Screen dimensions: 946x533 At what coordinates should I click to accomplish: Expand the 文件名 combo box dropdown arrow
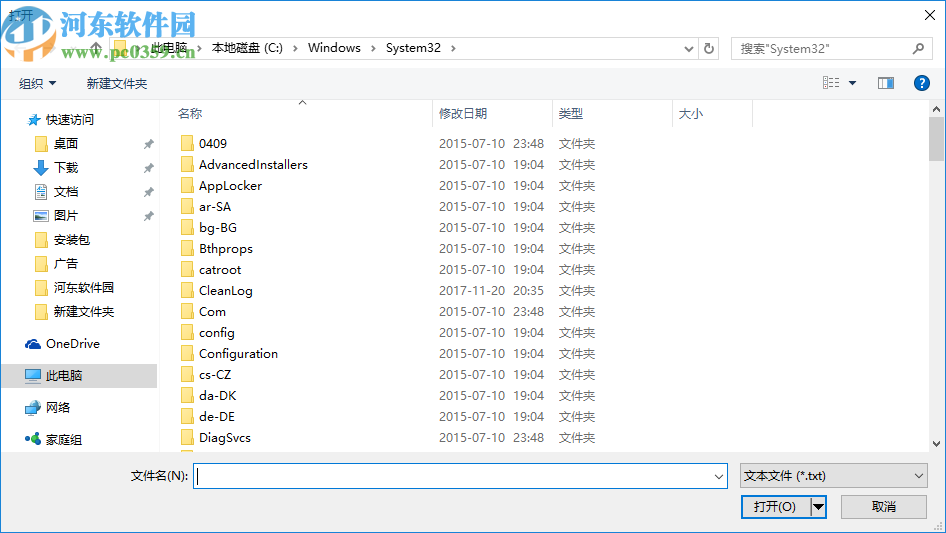pos(719,476)
